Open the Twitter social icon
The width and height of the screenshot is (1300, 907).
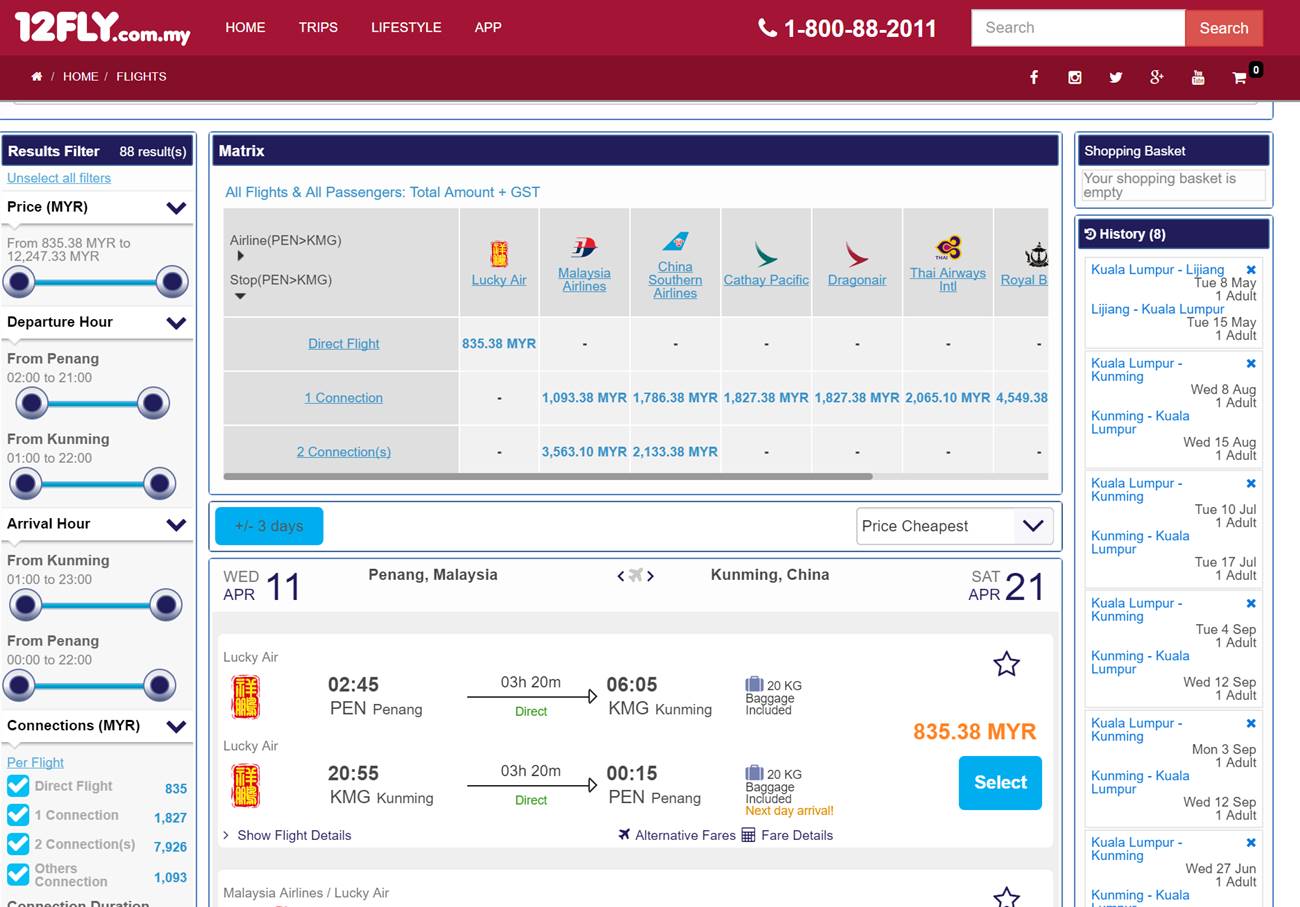[1116, 77]
